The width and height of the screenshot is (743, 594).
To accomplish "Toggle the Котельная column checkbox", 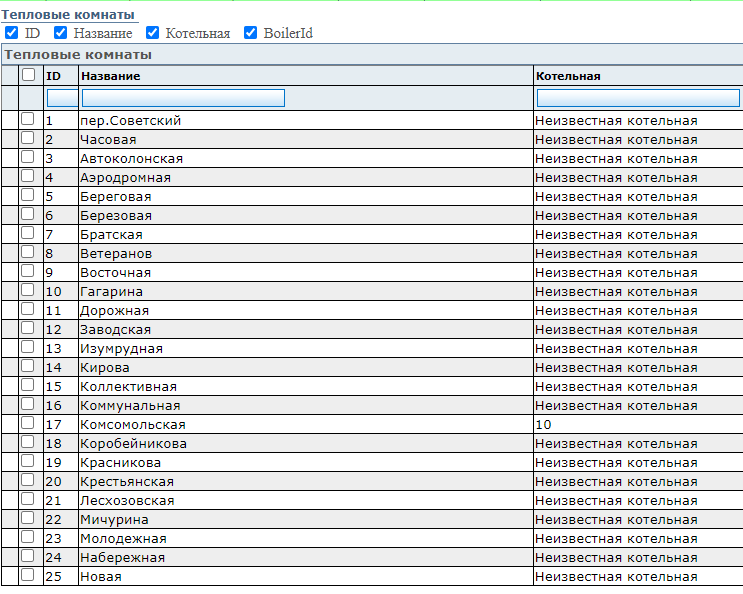I will click(x=153, y=33).
